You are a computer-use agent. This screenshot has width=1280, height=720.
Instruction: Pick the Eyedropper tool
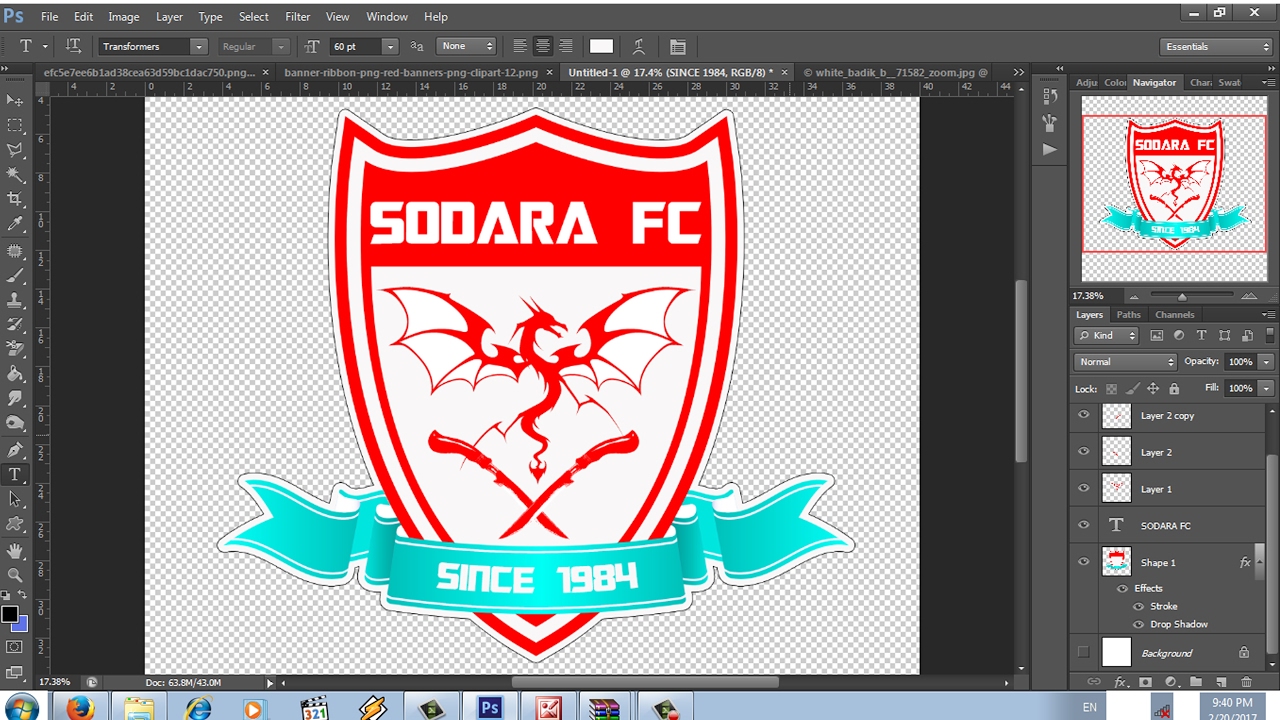15,224
